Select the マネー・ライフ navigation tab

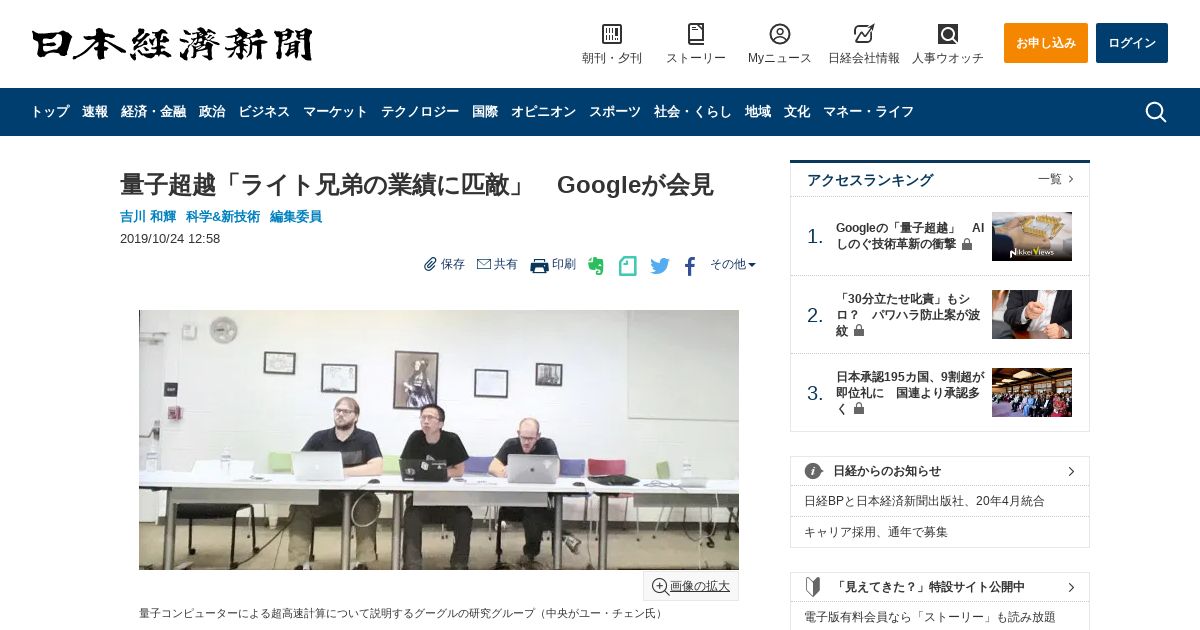(x=868, y=112)
